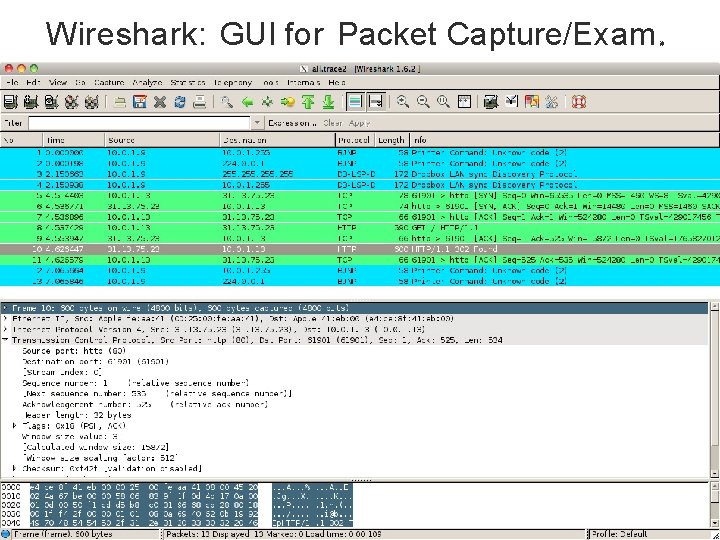Collapse Transmission Control Protocol section
The image size is (720, 540).
pos(5,340)
